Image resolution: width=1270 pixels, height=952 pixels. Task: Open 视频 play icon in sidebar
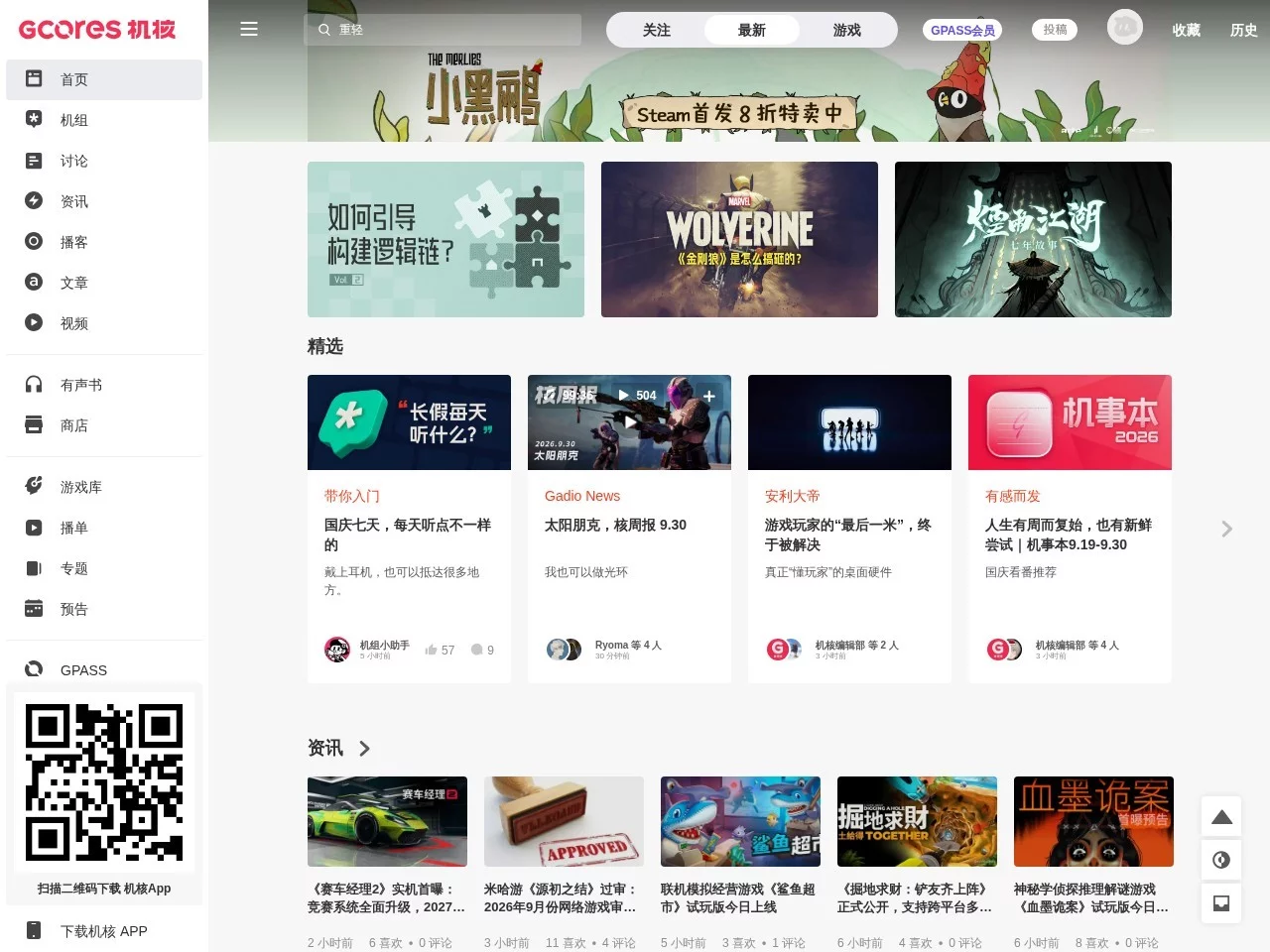click(34, 322)
